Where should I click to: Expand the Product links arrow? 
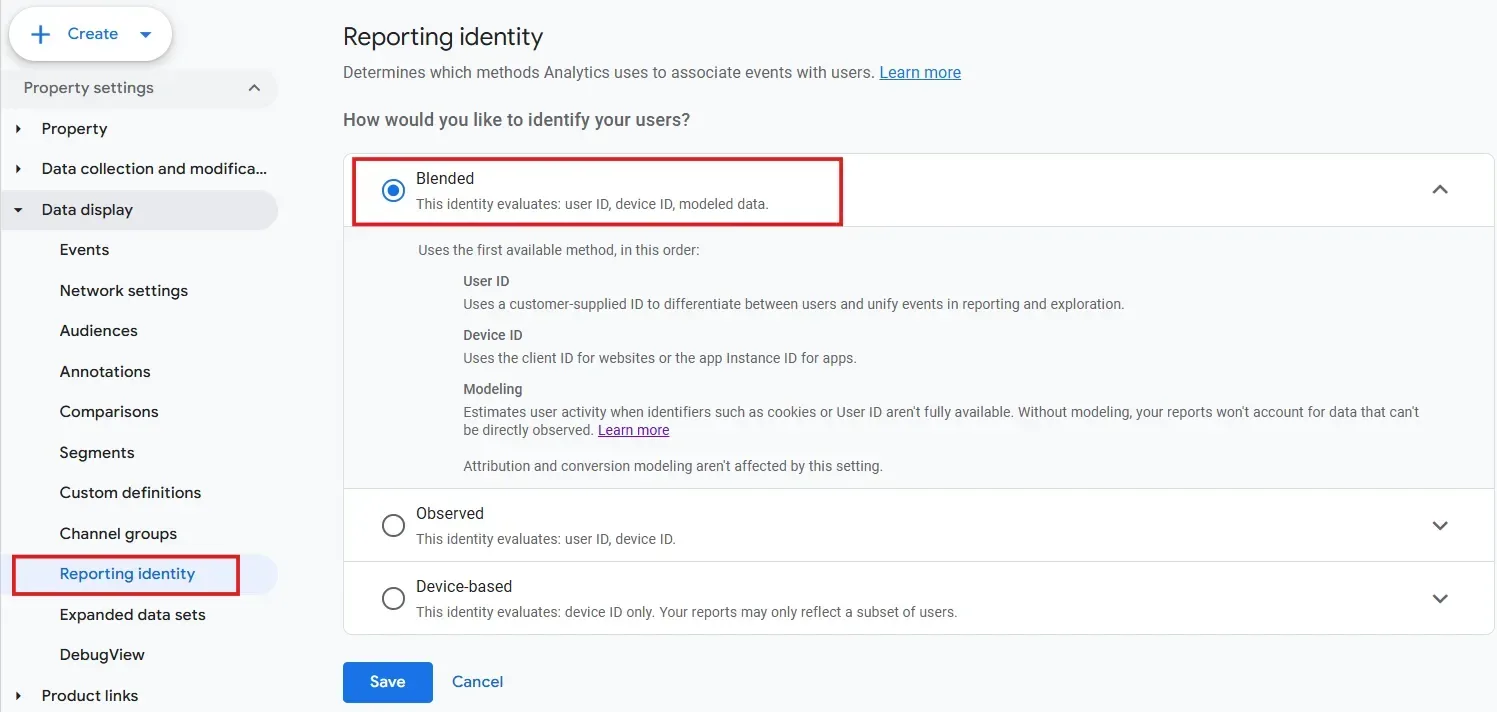[18, 696]
